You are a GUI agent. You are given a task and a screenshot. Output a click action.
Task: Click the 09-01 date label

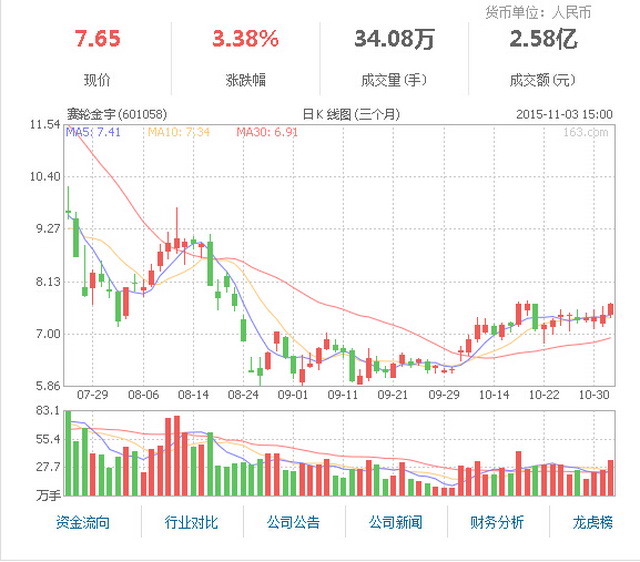(293, 395)
